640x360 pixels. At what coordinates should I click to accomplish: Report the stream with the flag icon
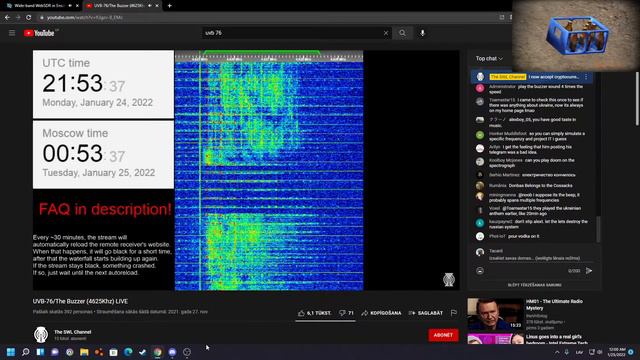pos(453,313)
